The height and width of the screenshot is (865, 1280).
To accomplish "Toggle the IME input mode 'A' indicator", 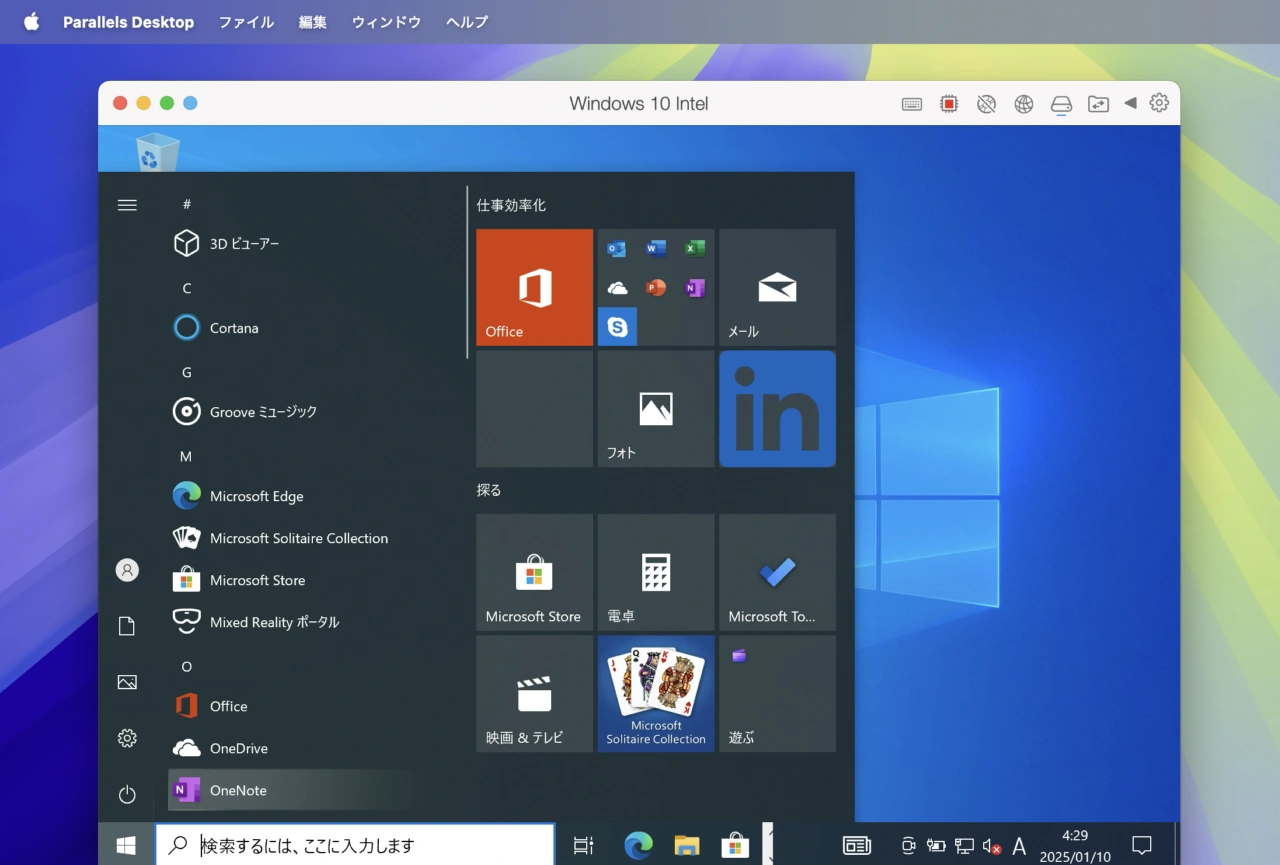I will click(x=1019, y=846).
